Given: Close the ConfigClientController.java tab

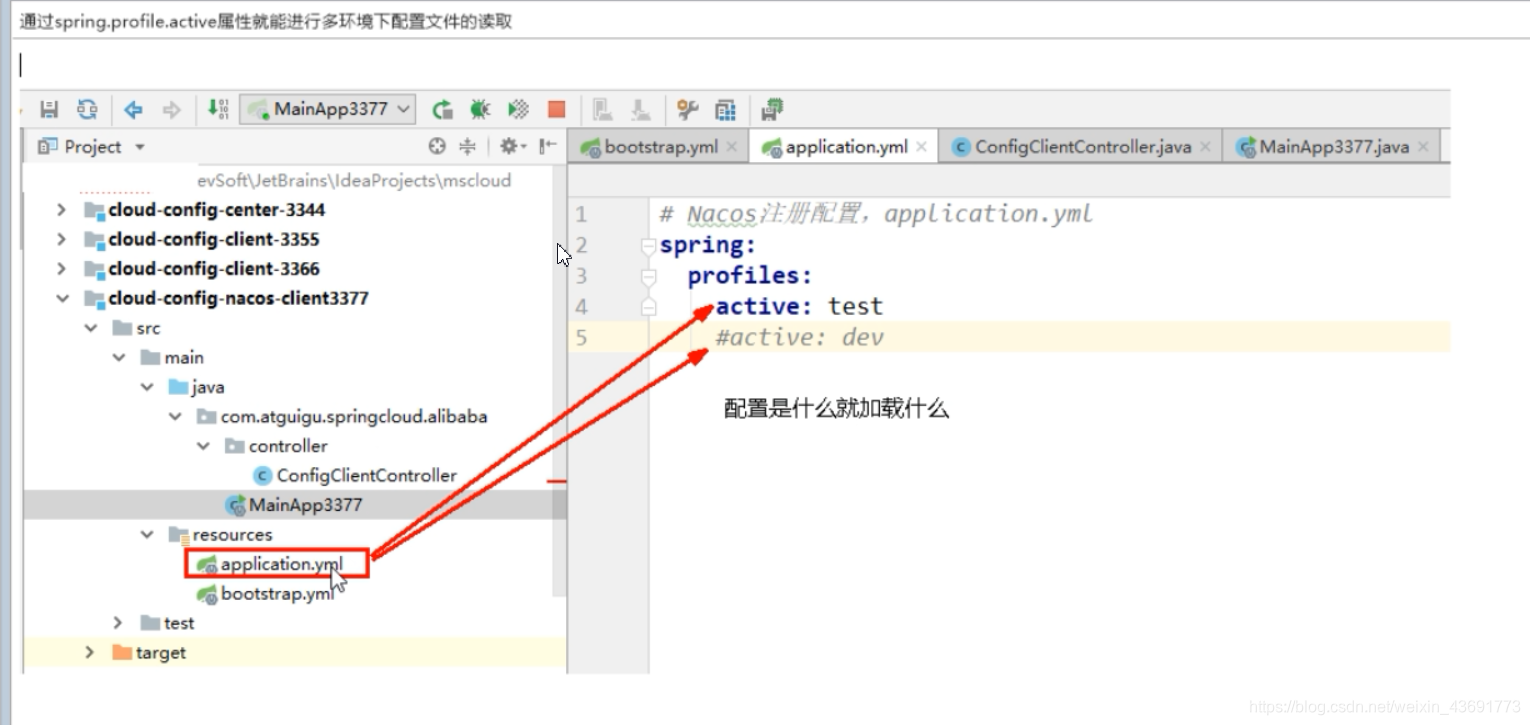Looking at the screenshot, I should click(x=1205, y=147).
